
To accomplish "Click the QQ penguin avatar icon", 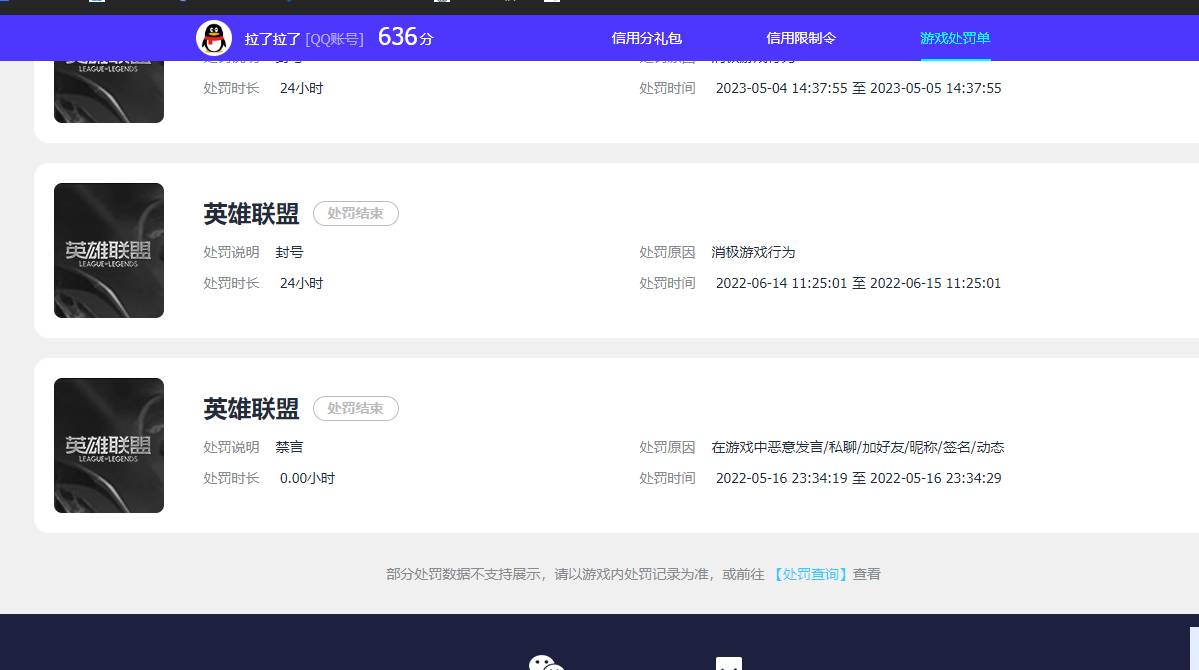I will [213, 38].
